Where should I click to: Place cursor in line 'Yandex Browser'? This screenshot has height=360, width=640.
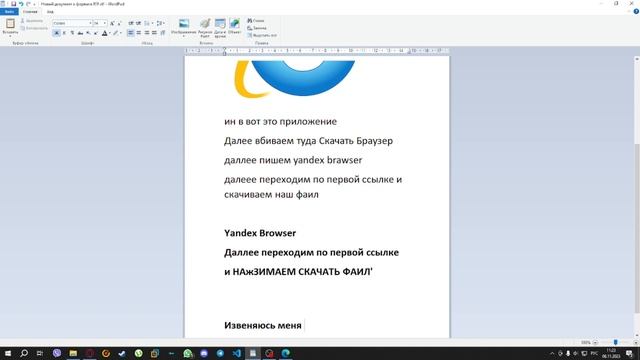pos(260,233)
